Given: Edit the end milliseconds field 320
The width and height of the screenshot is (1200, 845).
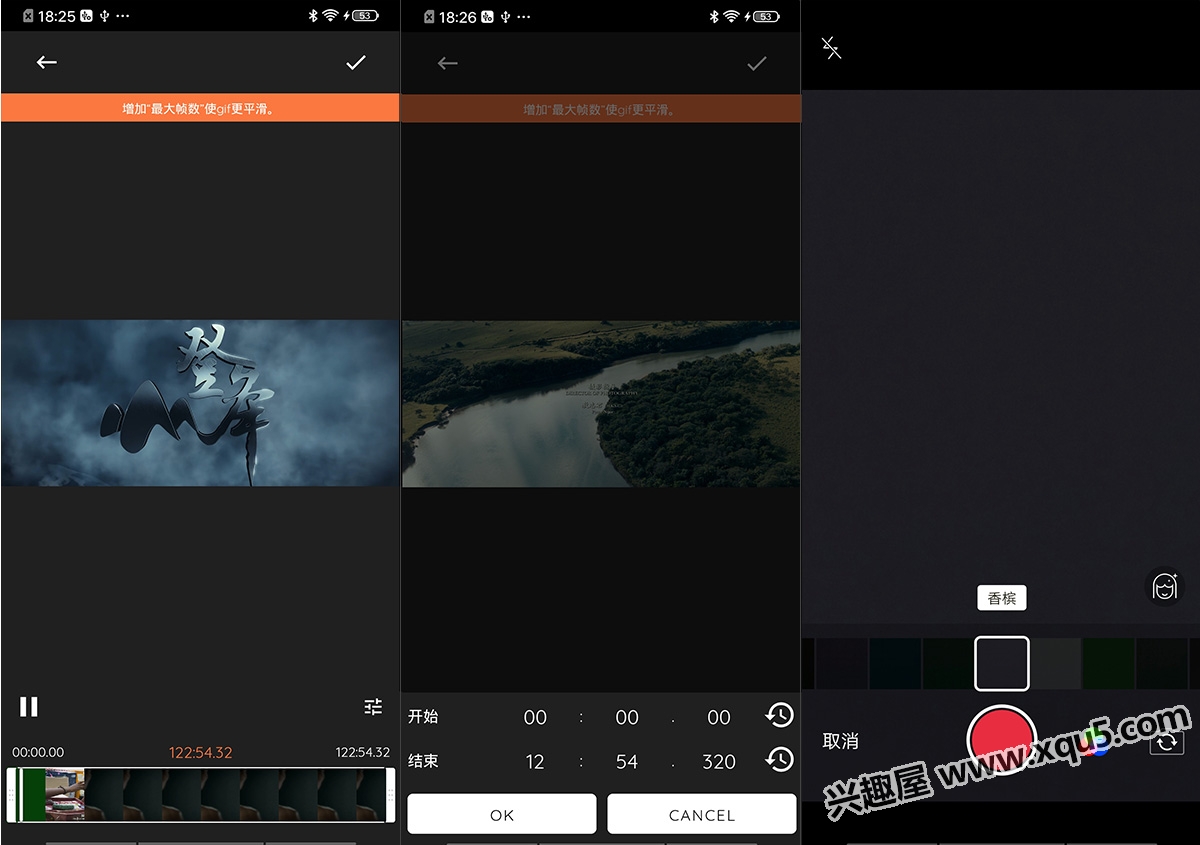Looking at the screenshot, I should point(719,762).
